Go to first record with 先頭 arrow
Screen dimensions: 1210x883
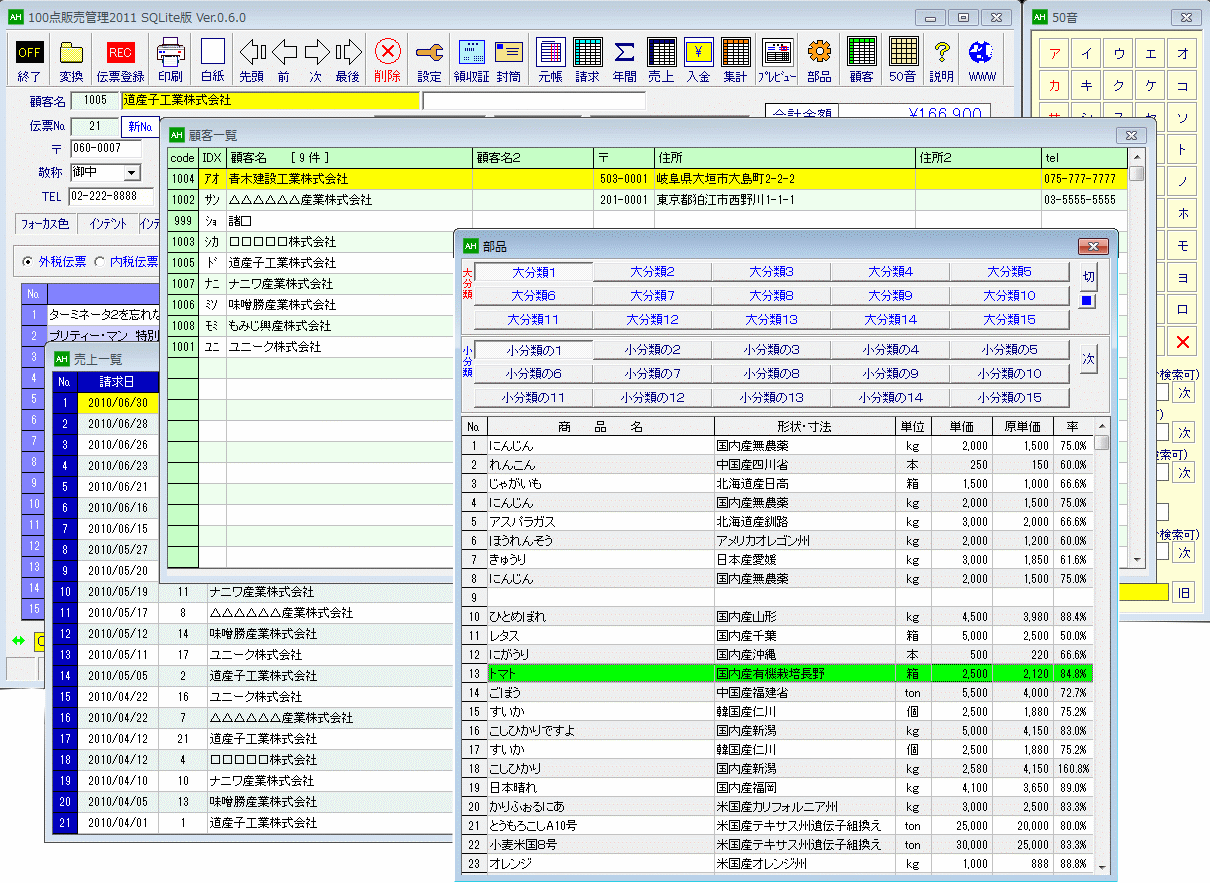[x=252, y=60]
